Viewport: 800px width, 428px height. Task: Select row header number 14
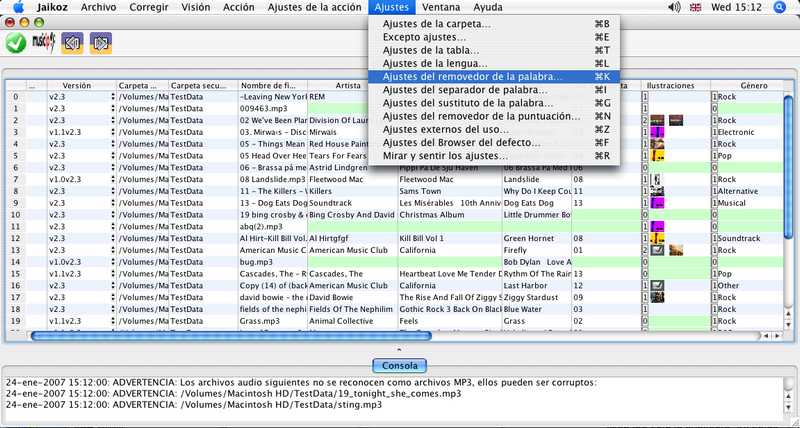click(x=16, y=262)
